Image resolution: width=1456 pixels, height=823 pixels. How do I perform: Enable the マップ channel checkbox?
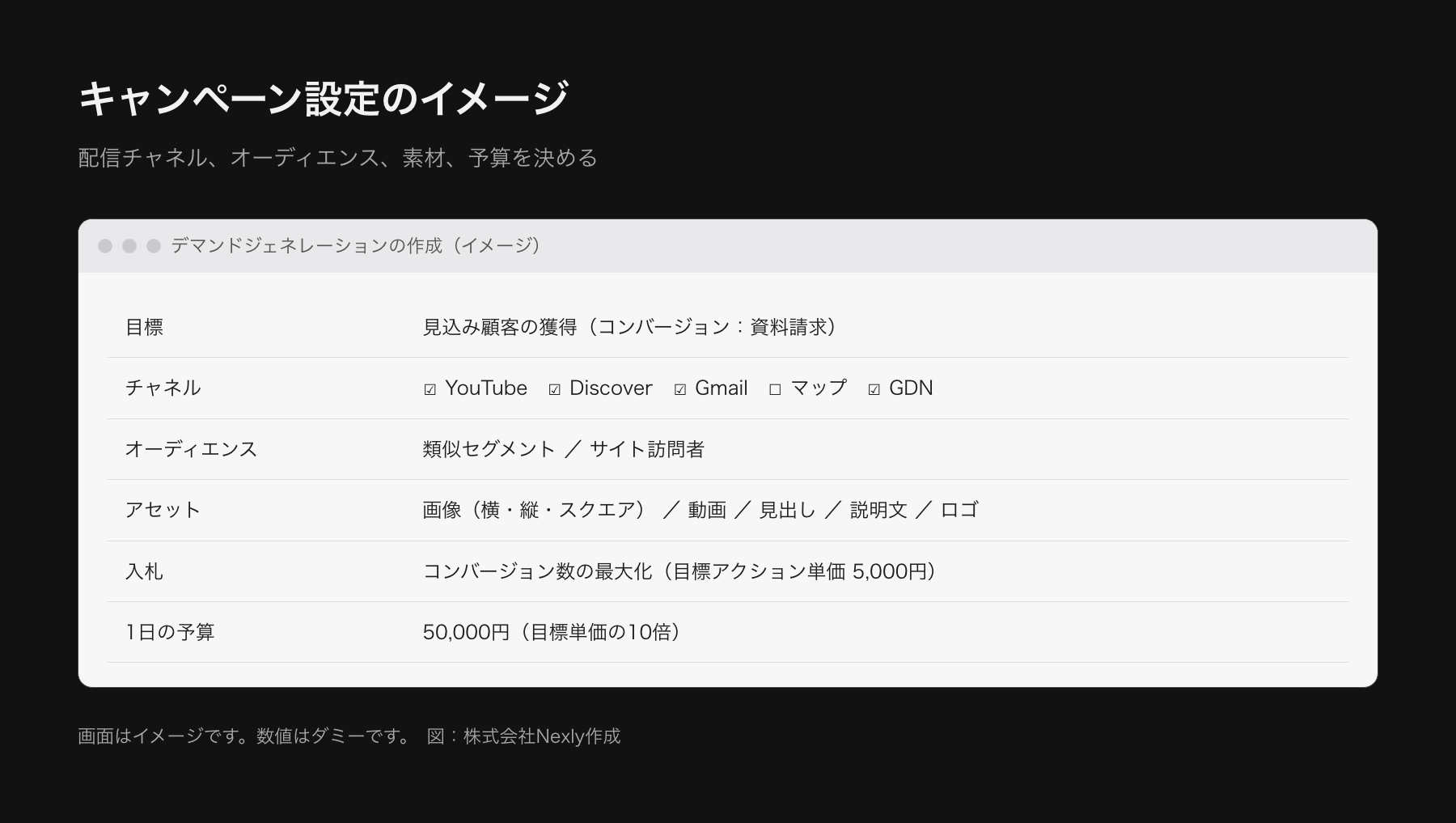pyautogui.click(x=775, y=389)
